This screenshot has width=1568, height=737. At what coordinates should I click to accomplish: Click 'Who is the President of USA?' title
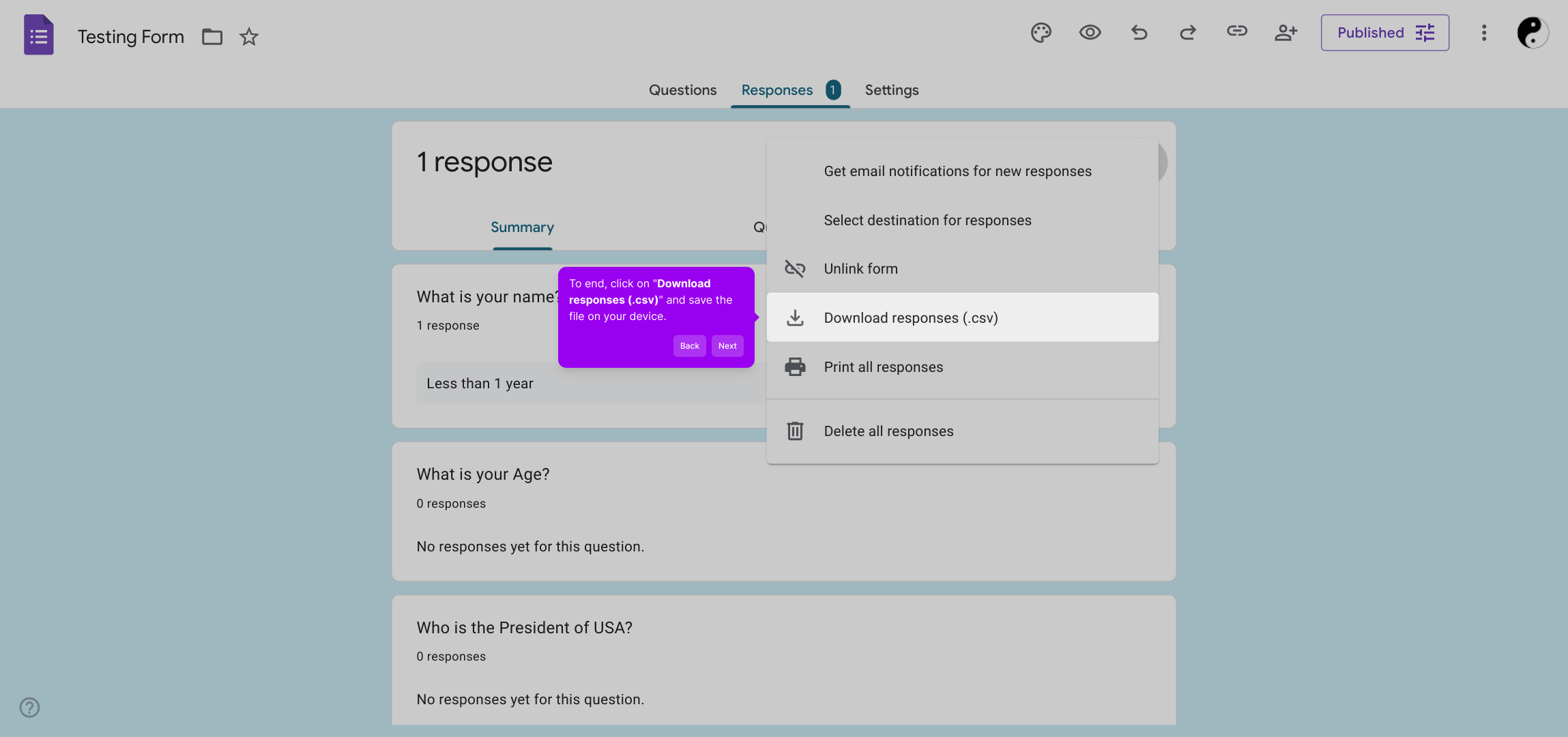point(524,628)
